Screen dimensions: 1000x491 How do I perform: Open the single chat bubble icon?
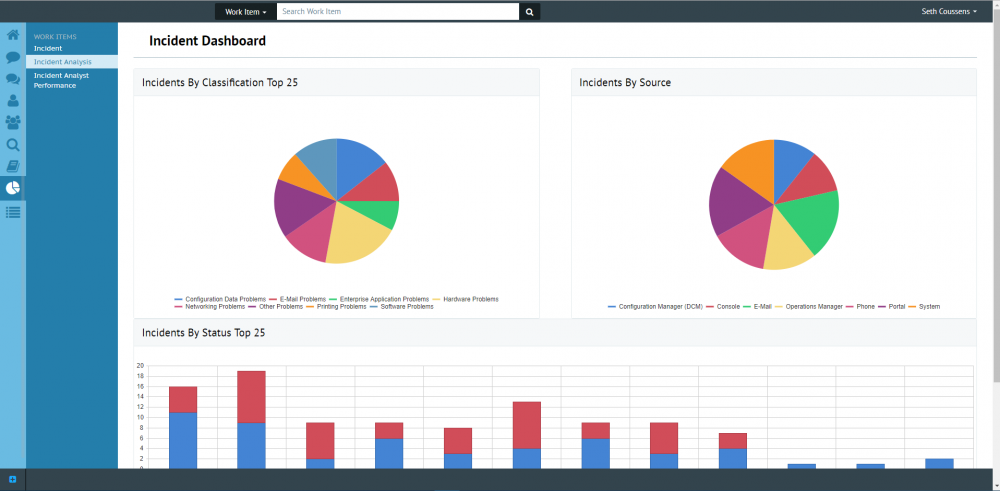tap(13, 57)
